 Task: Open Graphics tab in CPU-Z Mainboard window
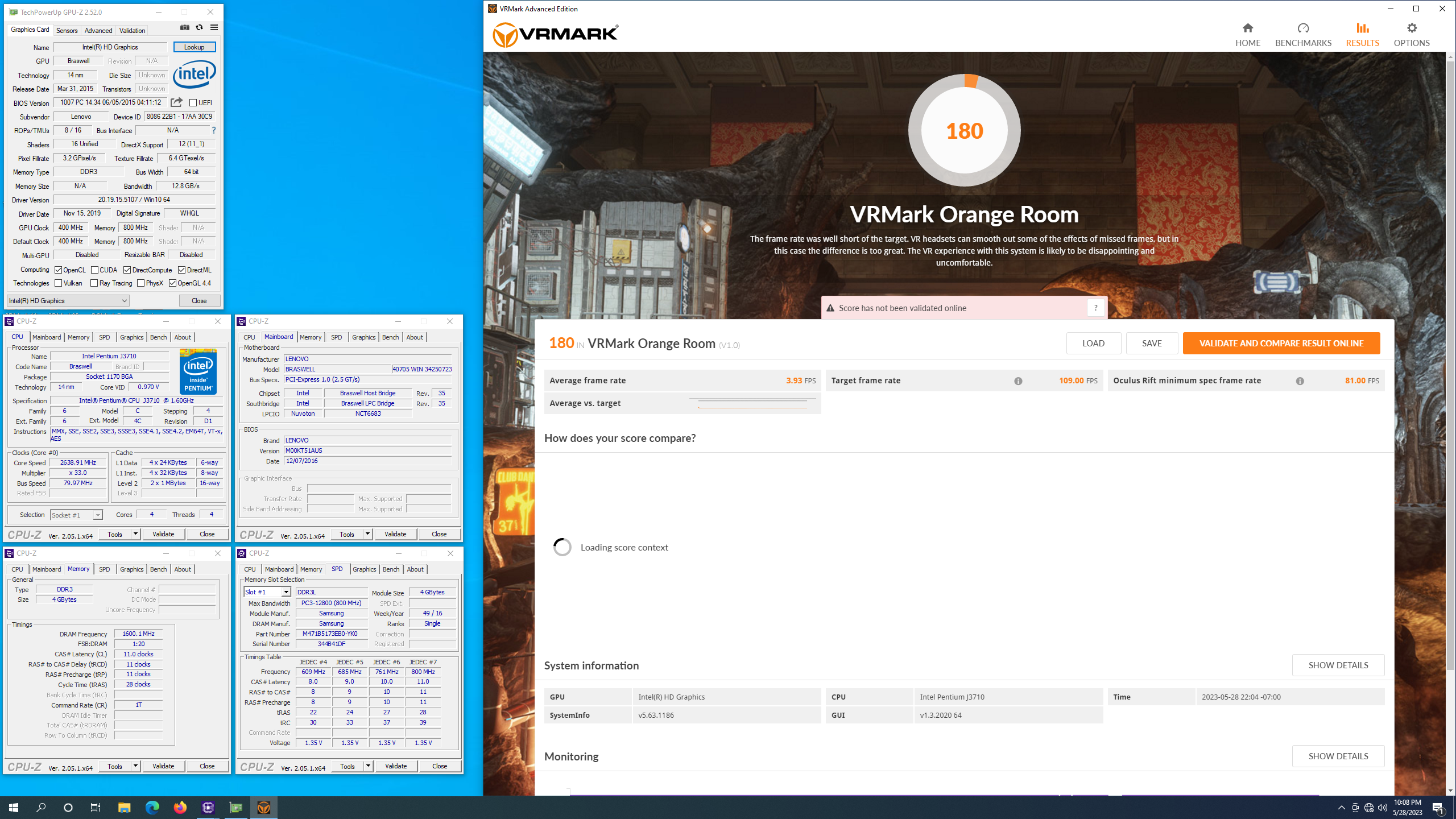coord(364,337)
